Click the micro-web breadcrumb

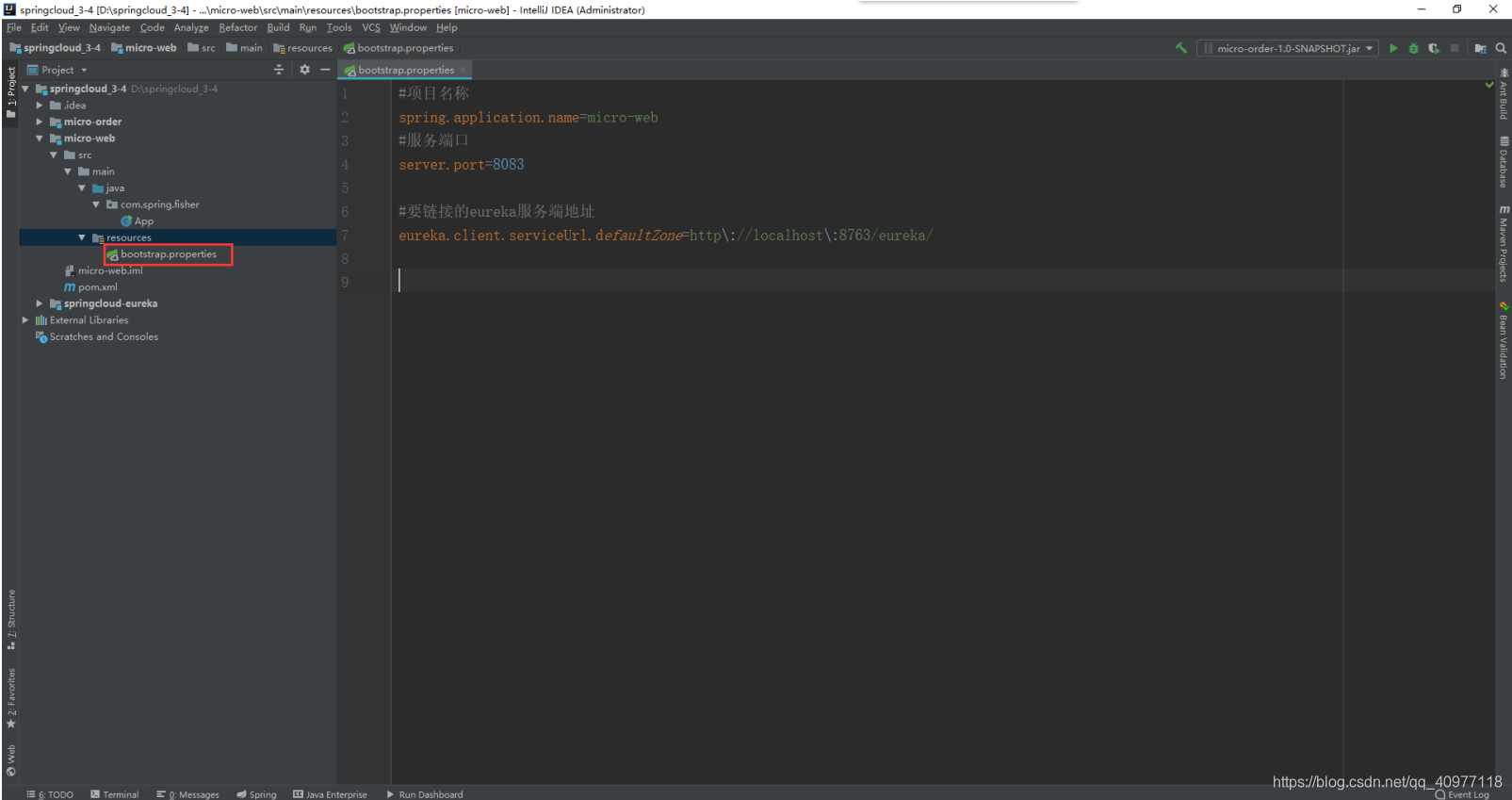click(x=144, y=48)
